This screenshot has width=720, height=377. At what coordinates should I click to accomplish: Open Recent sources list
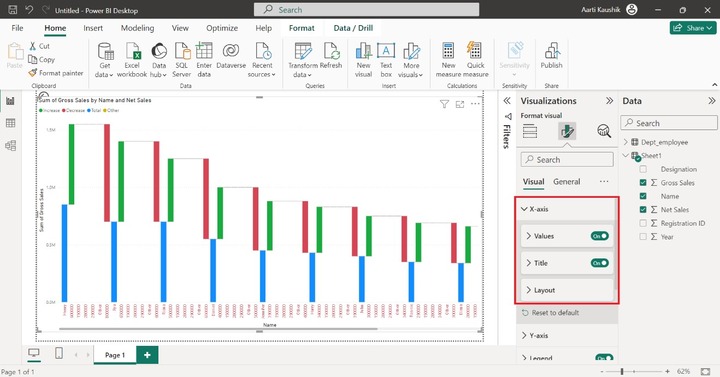click(x=262, y=60)
